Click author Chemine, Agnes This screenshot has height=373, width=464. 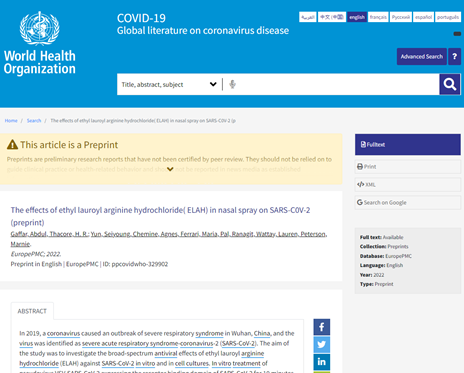[156, 234]
